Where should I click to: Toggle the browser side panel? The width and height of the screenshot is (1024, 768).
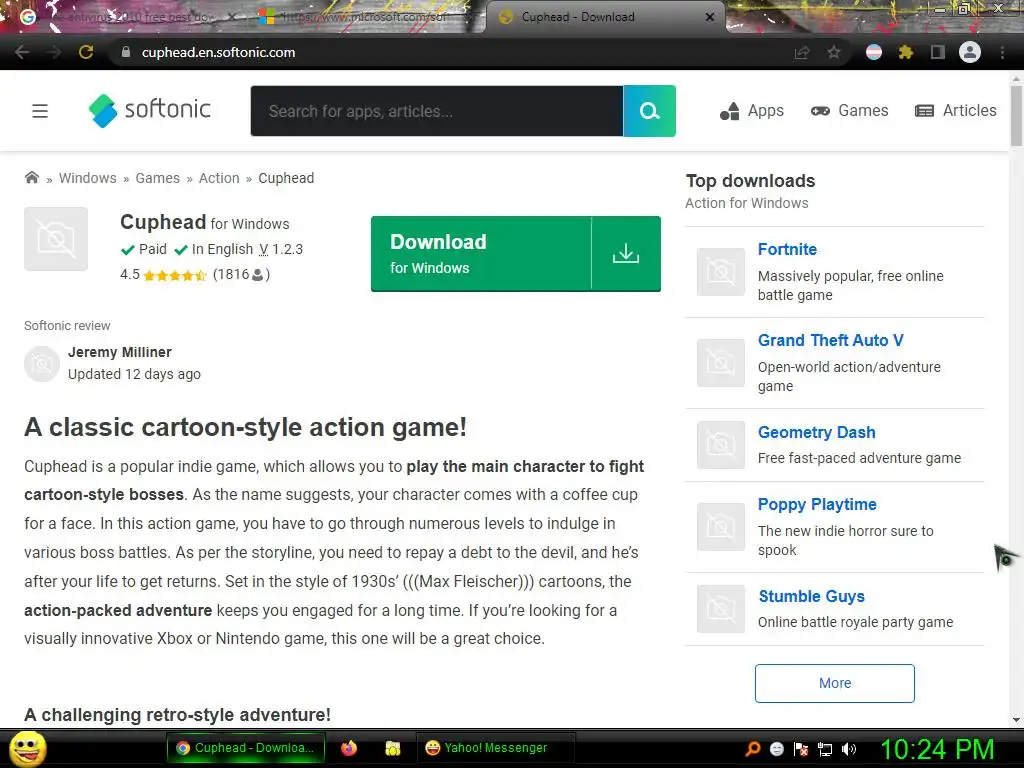pyautogui.click(x=938, y=52)
